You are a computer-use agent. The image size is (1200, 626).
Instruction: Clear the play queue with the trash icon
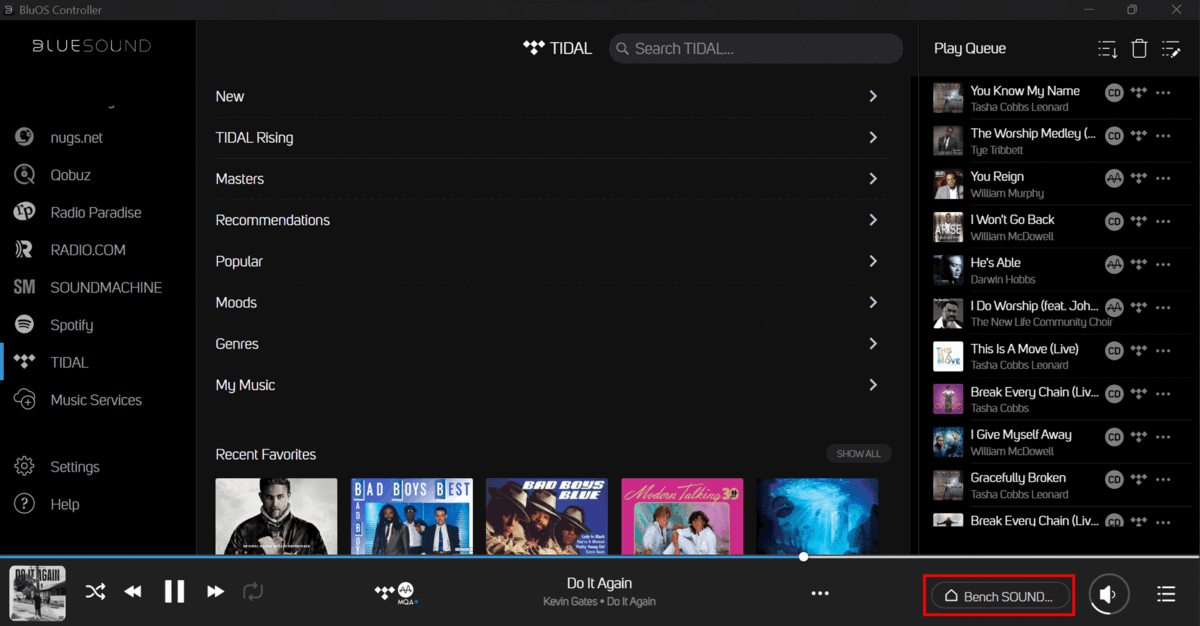click(x=1139, y=48)
